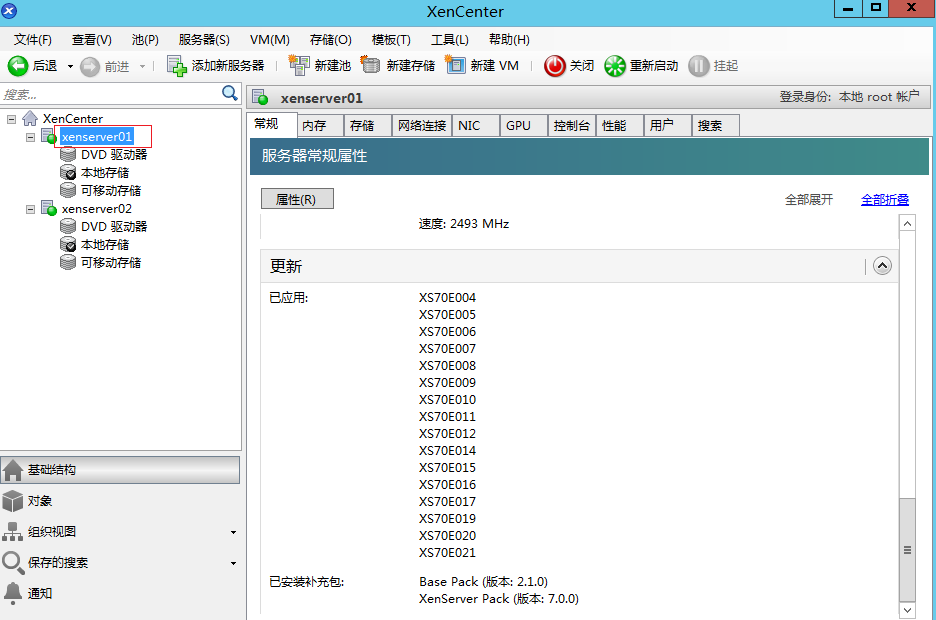Screen dimensions: 936x620
Task: Click the green Reboot icon
Action: click(x=615, y=66)
